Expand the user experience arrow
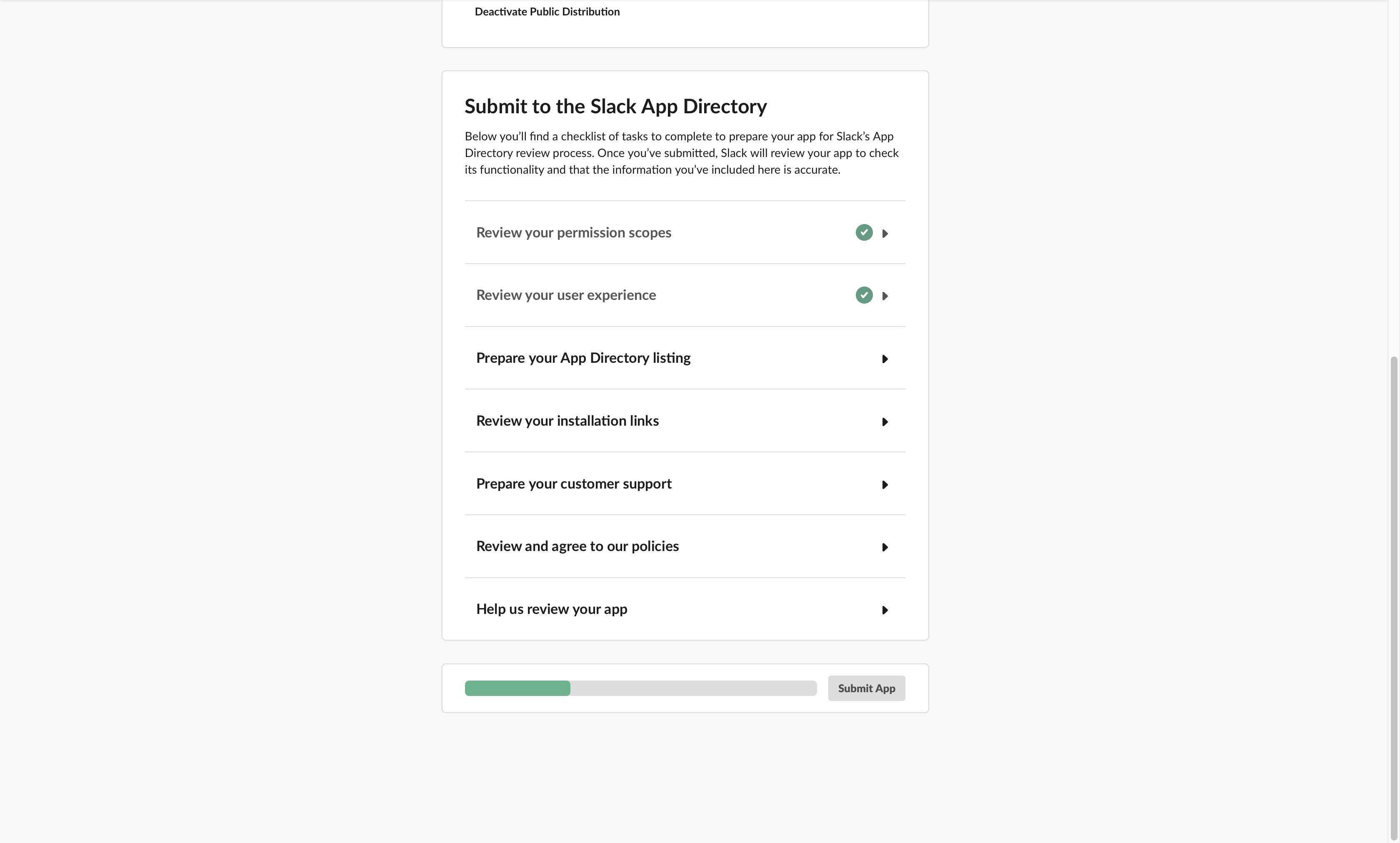 click(x=885, y=296)
